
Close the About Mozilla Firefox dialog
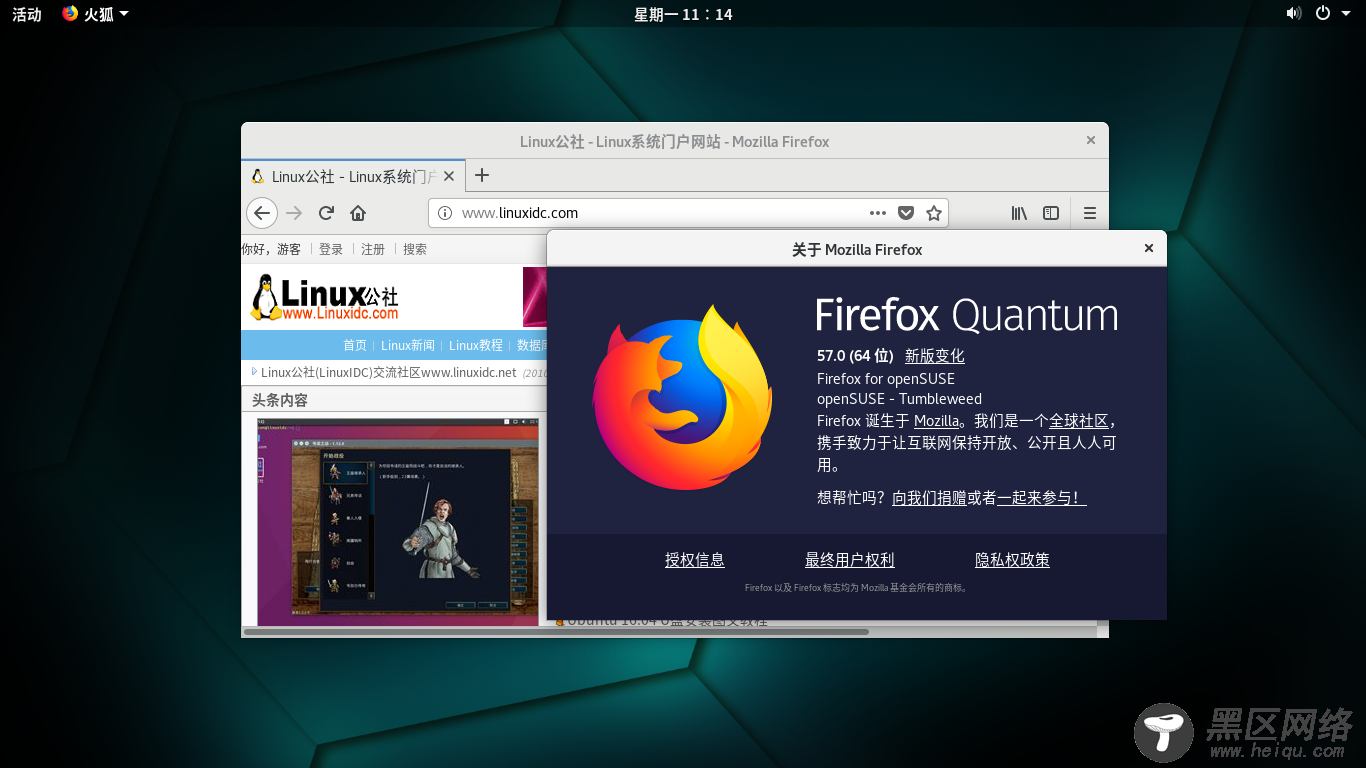[1149, 248]
